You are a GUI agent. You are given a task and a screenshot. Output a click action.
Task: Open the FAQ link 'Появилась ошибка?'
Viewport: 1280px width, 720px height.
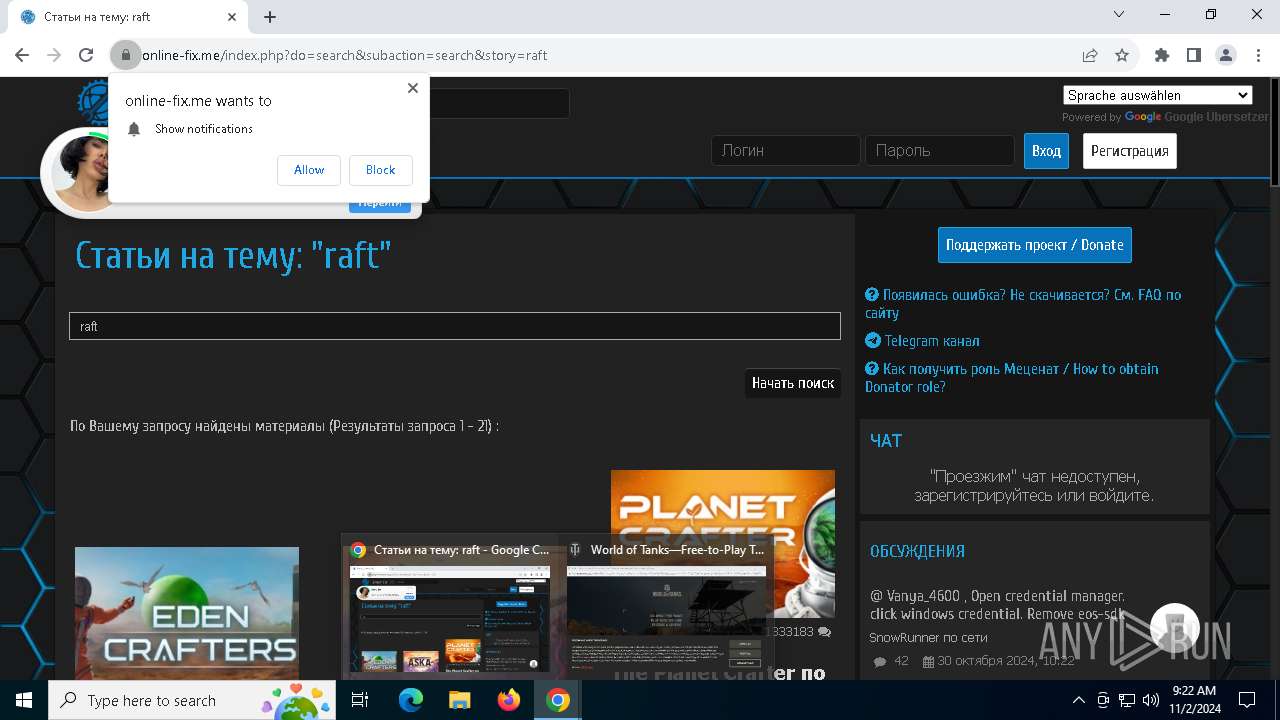pos(1023,304)
